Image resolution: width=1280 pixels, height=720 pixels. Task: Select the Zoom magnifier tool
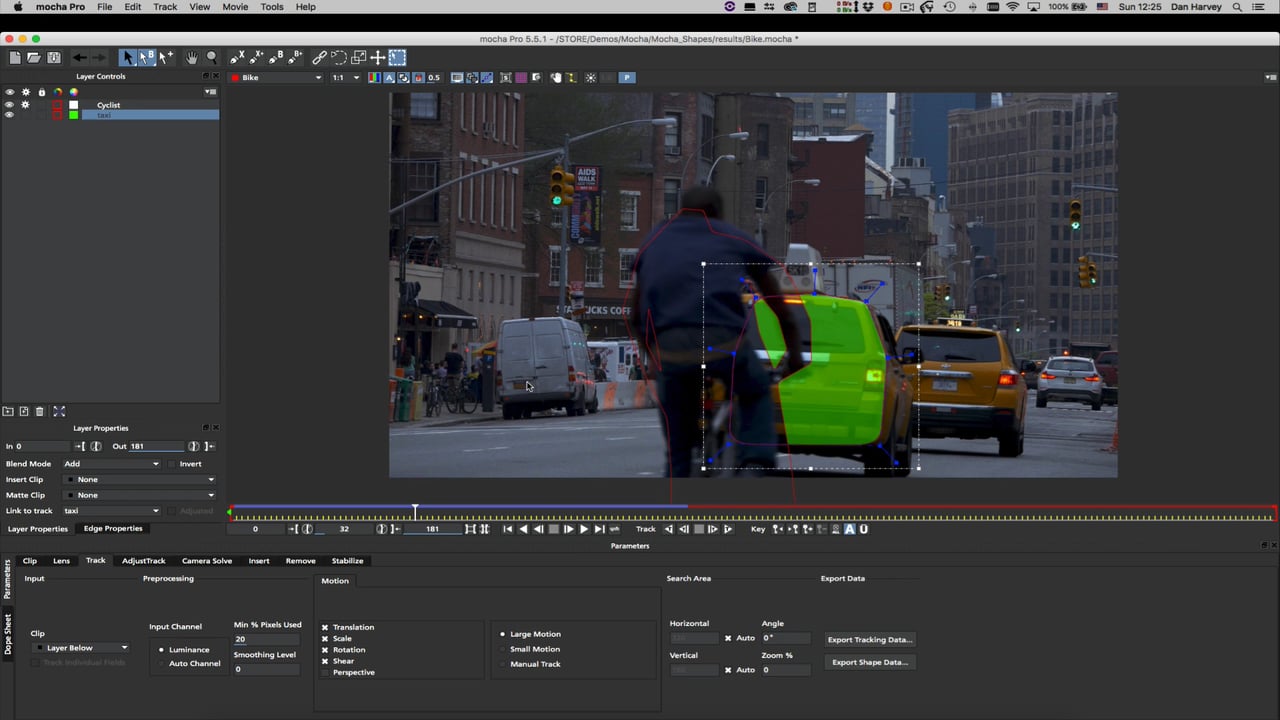[x=211, y=58]
